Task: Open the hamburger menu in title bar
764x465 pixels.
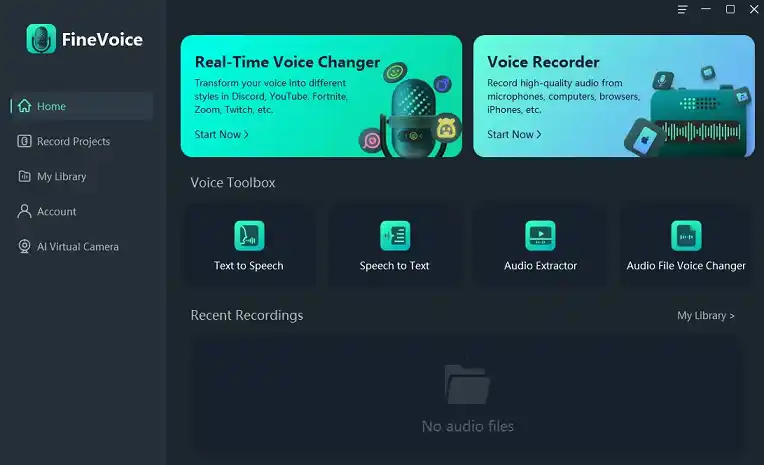Action: (683, 9)
